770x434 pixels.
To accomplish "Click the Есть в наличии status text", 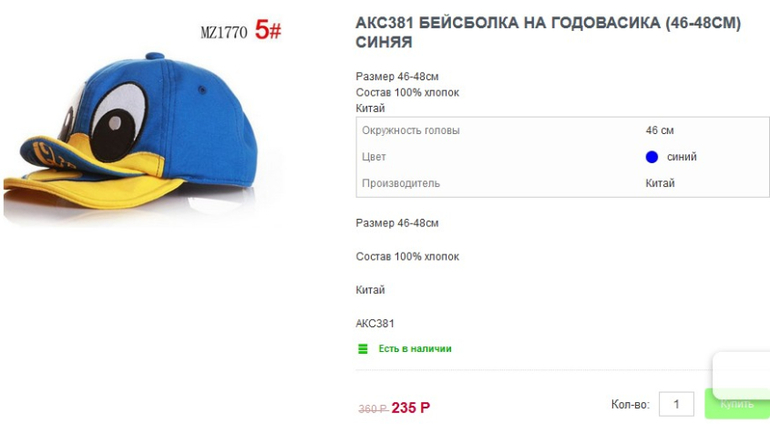I will pos(415,349).
